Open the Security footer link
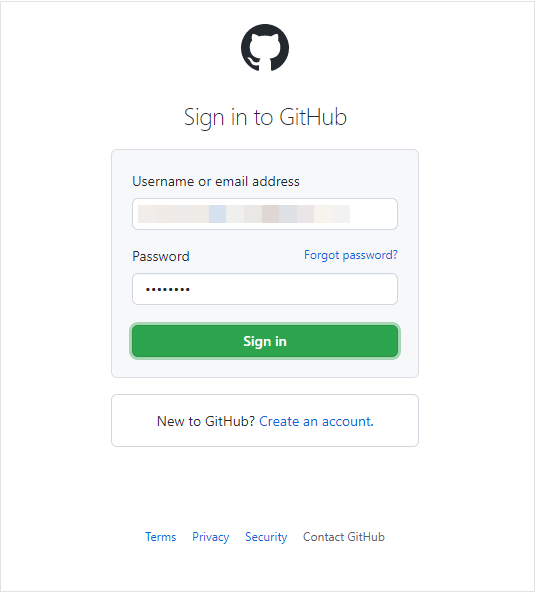The height and width of the screenshot is (592, 535). [266, 537]
